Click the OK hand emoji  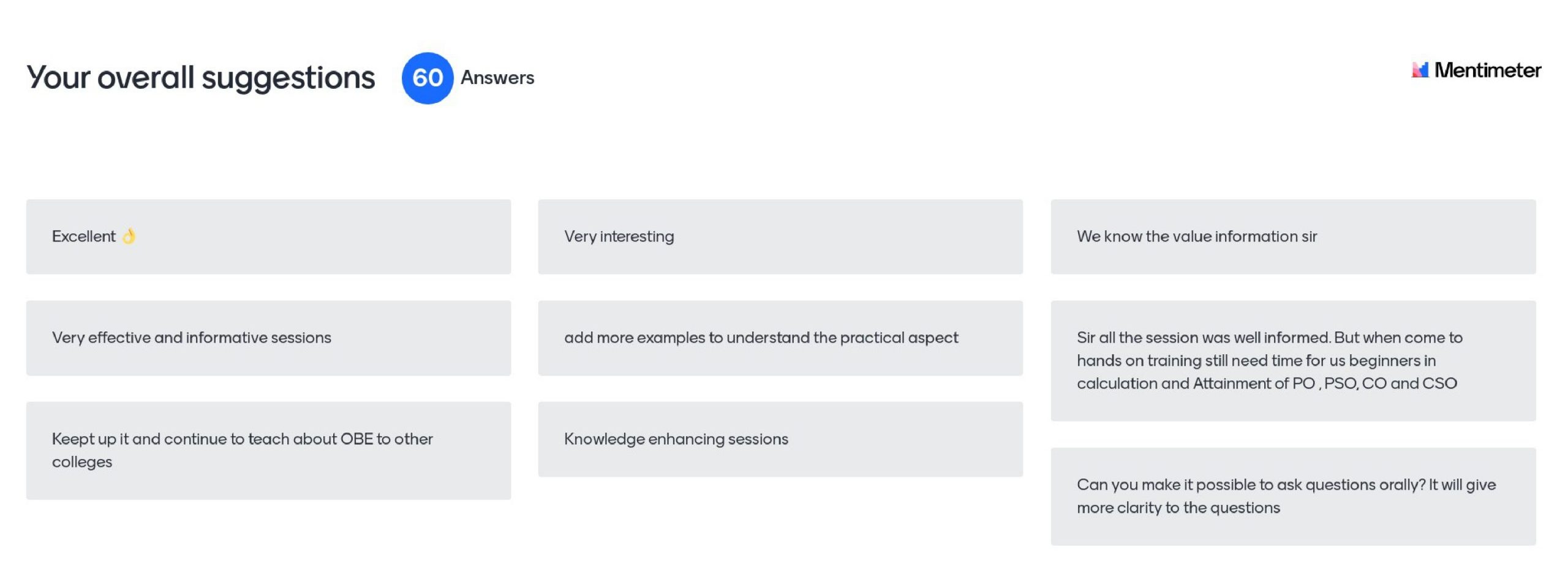tap(129, 236)
